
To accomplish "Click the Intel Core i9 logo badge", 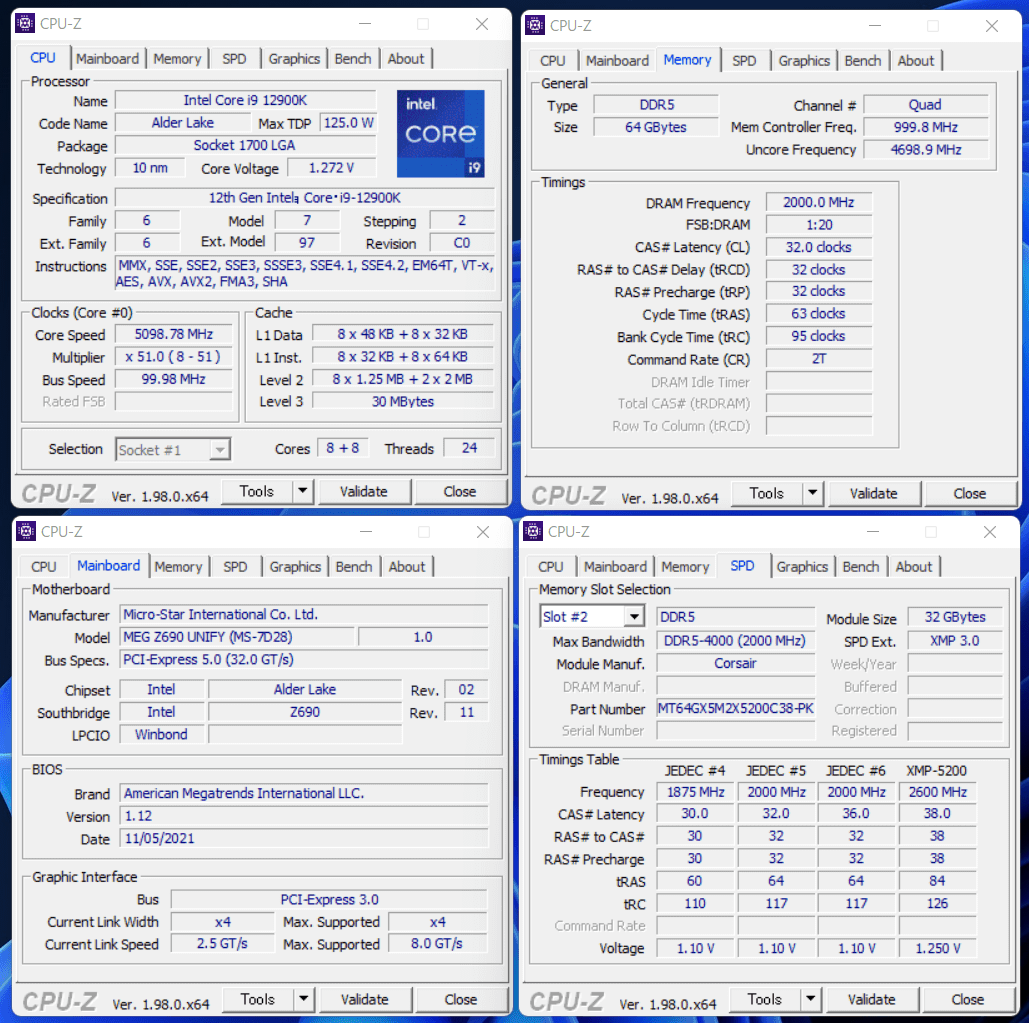I will [x=440, y=134].
